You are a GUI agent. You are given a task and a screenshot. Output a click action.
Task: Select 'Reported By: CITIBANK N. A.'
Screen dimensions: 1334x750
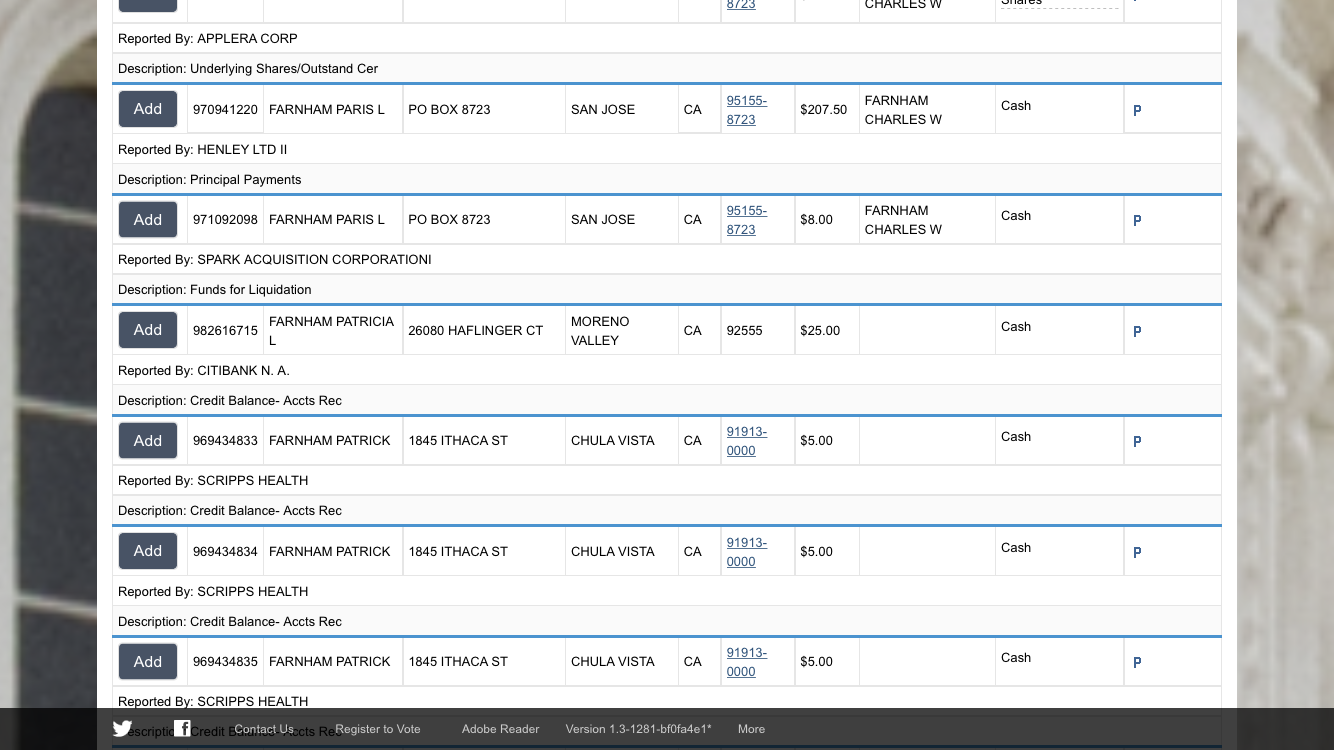204,371
